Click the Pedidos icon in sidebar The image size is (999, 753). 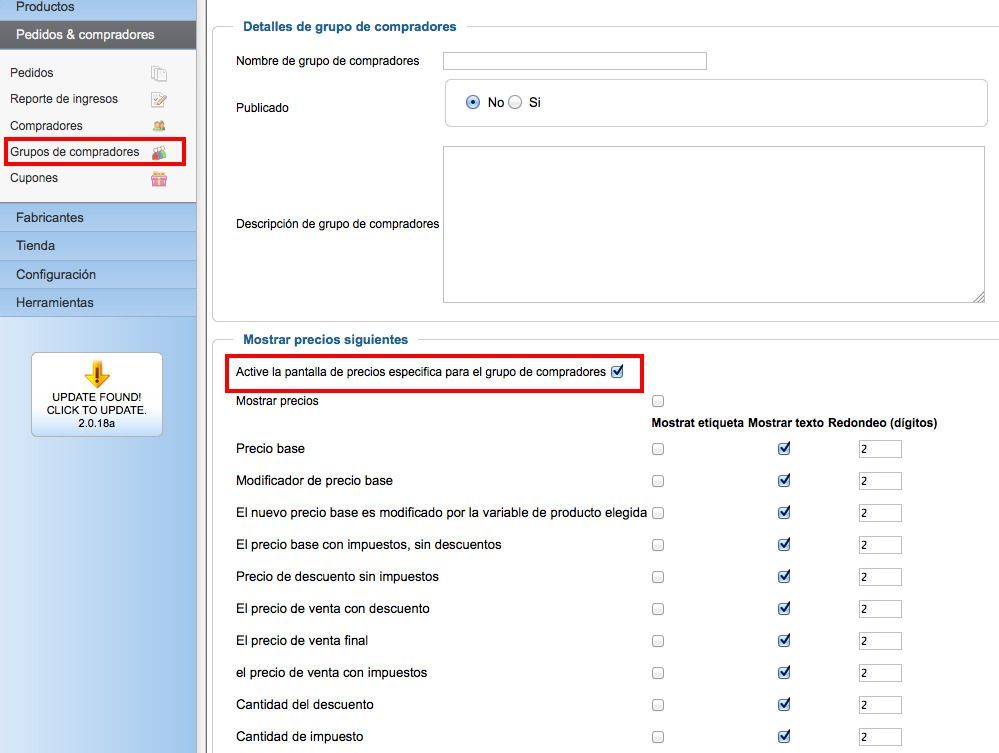[159, 74]
